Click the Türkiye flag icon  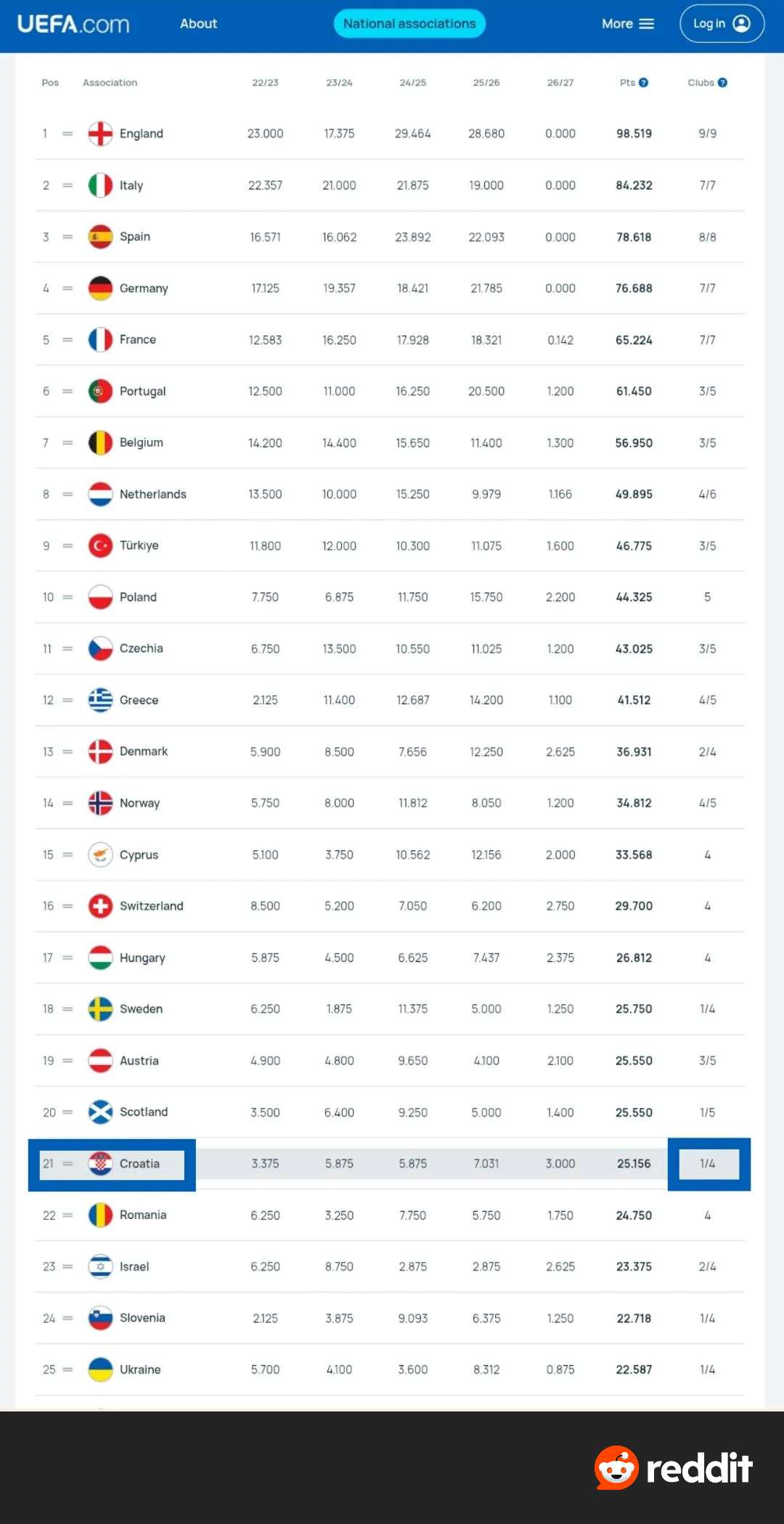point(100,545)
